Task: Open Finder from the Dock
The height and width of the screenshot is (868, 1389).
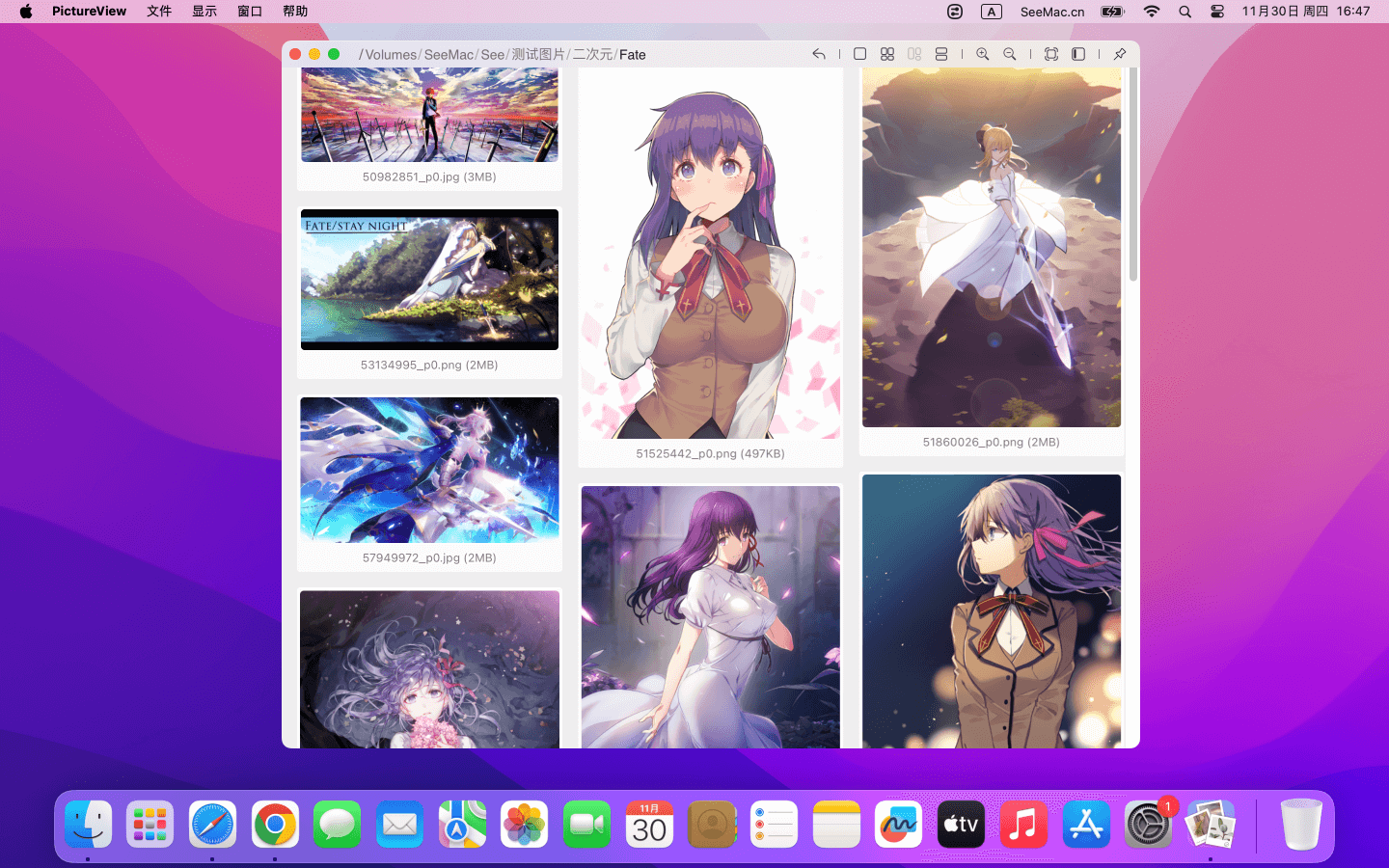Action: [x=88, y=825]
